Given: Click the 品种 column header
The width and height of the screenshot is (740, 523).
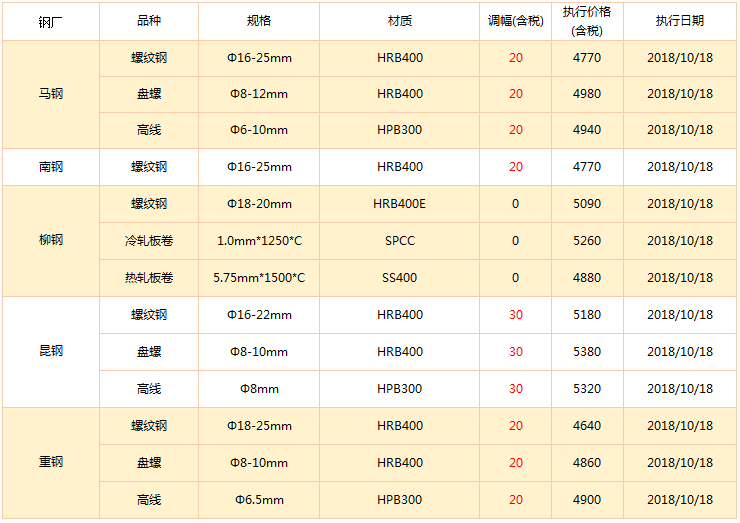Looking at the screenshot, I should pyautogui.click(x=149, y=21).
